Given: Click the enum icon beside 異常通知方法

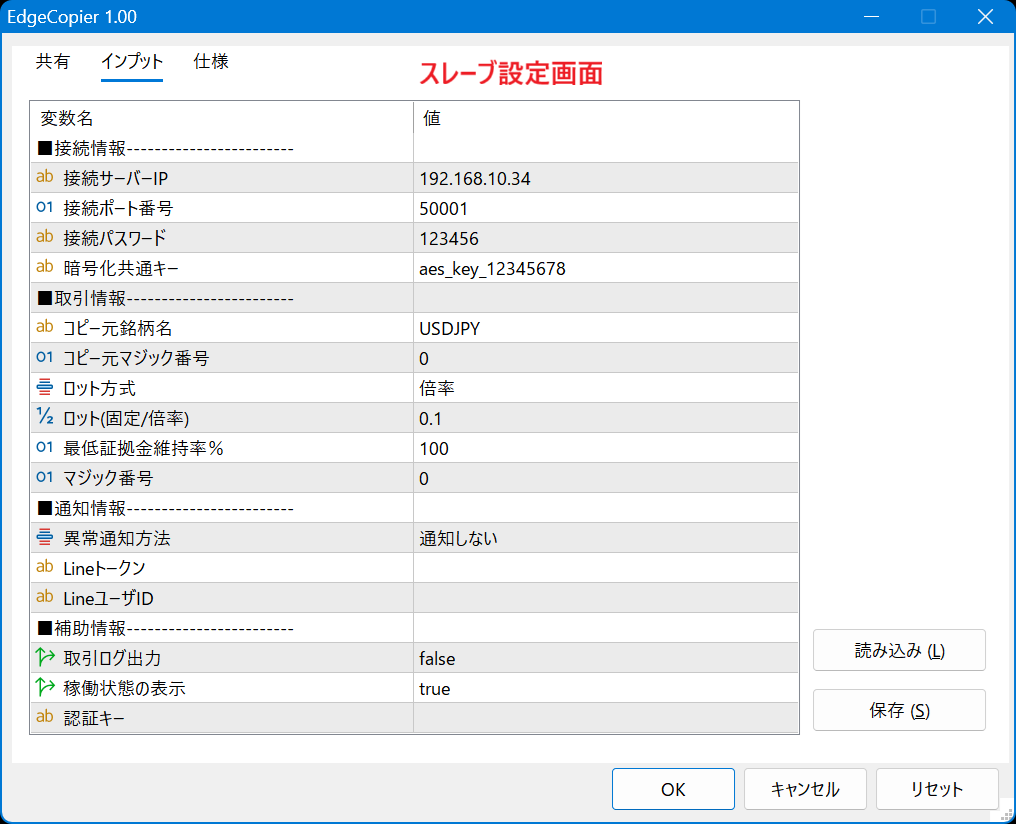Looking at the screenshot, I should 45,537.
